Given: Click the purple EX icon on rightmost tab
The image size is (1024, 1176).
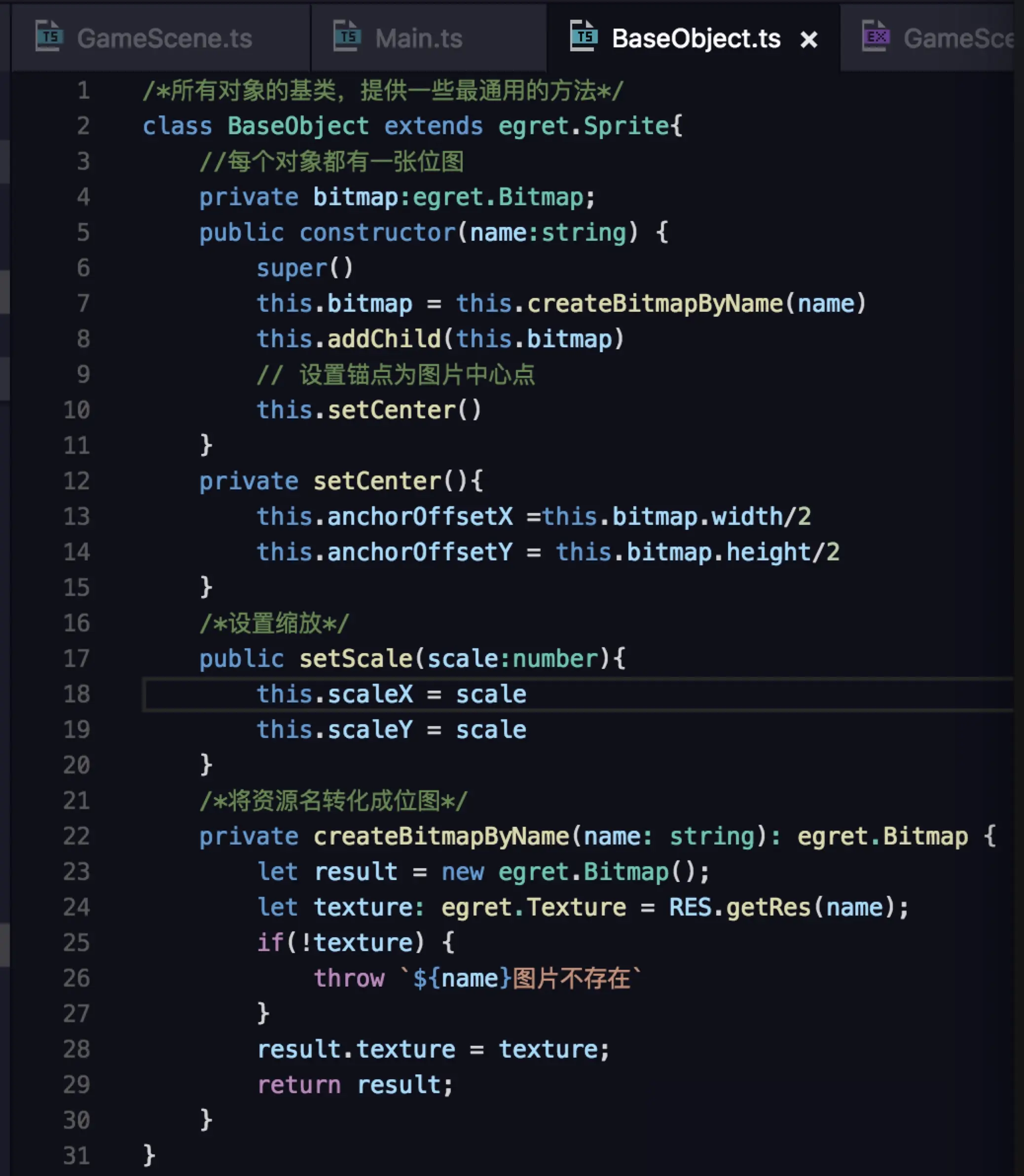Looking at the screenshot, I should (876, 37).
